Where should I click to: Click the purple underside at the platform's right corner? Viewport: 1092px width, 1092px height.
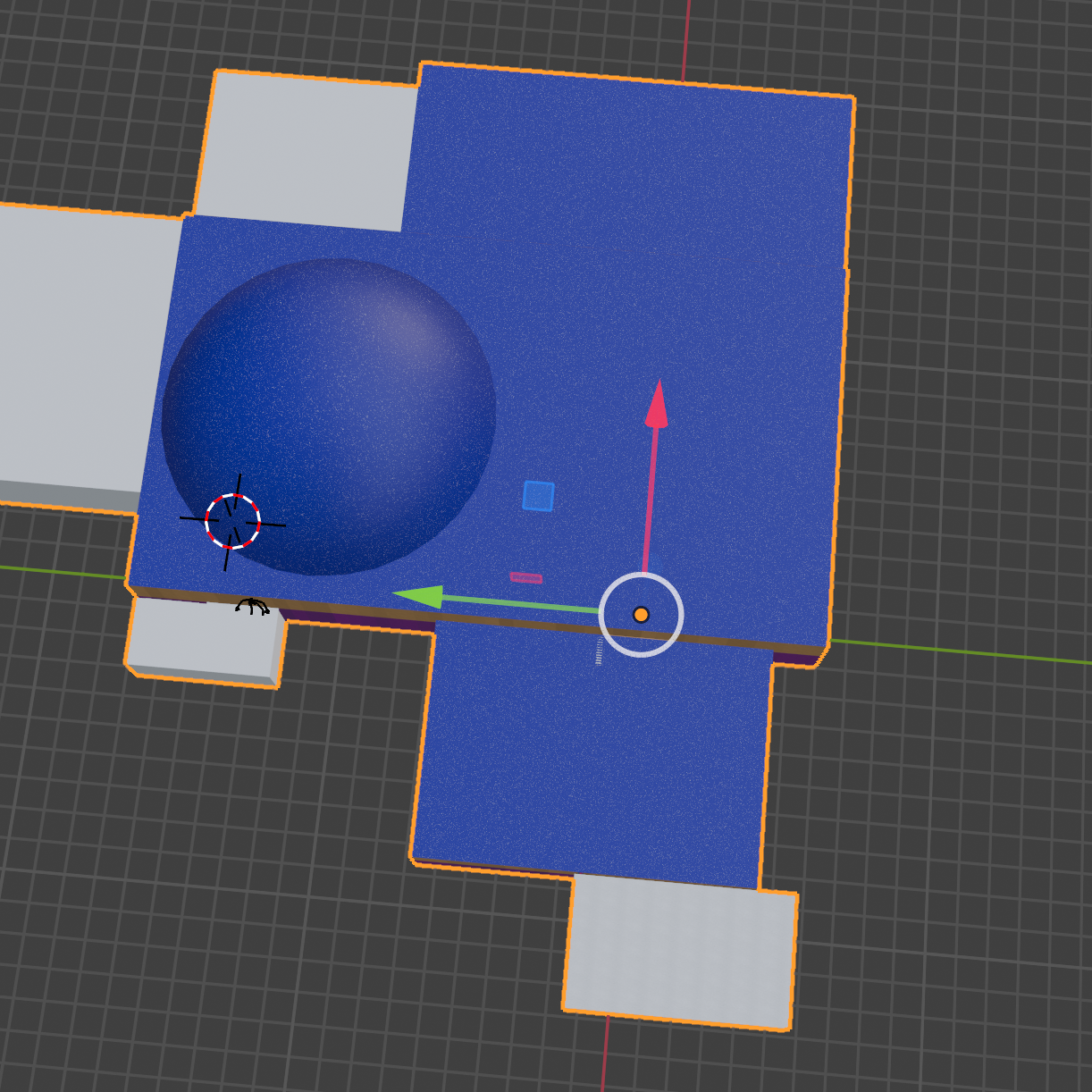[x=797, y=659]
